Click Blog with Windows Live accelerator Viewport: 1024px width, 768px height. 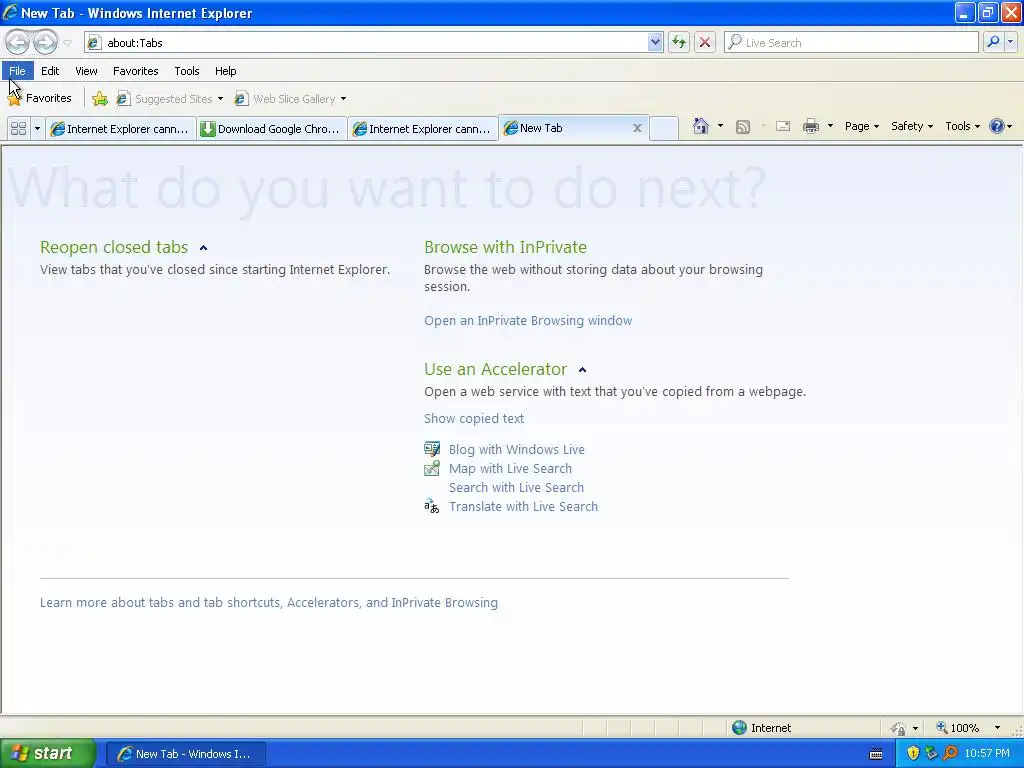[517, 449]
